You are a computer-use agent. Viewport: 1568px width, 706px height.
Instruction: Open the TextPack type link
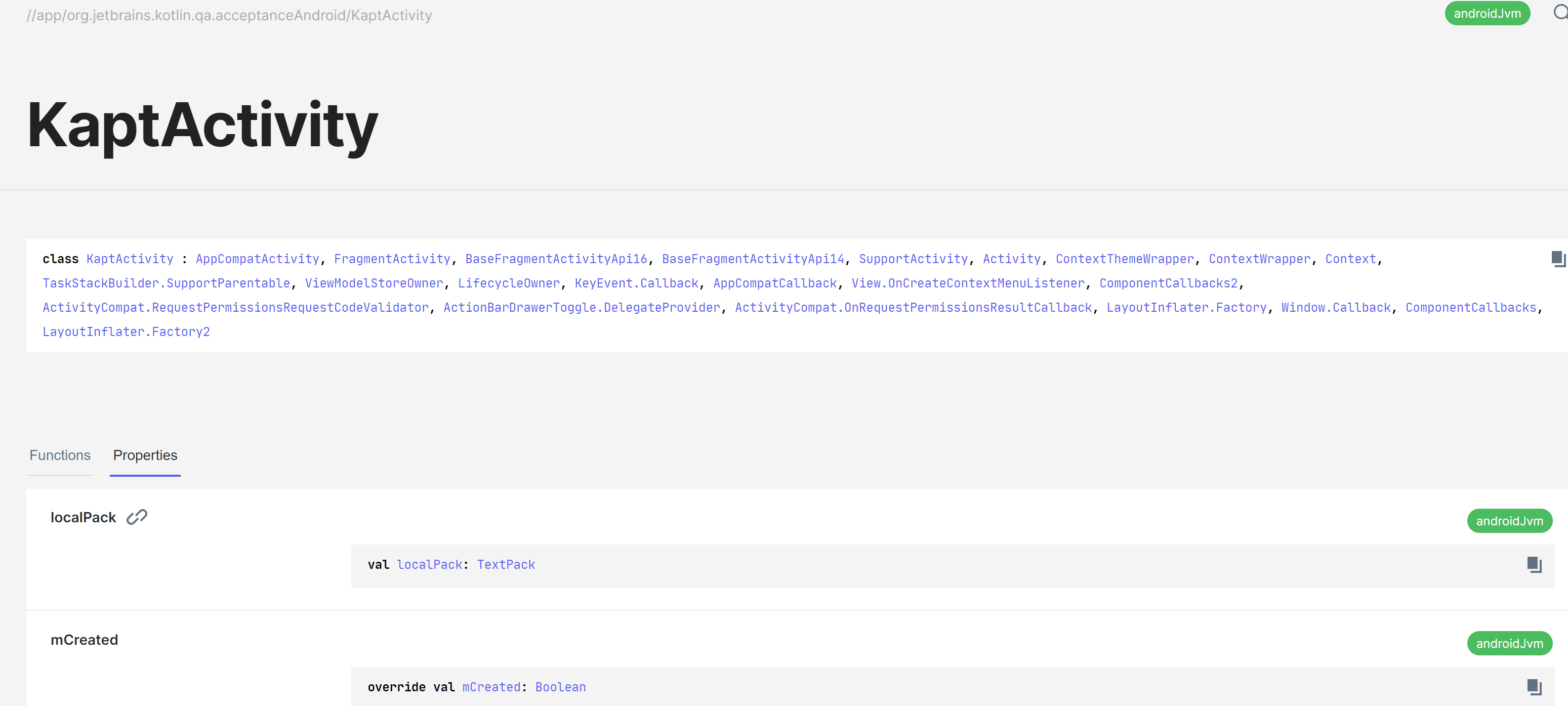click(506, 565)
